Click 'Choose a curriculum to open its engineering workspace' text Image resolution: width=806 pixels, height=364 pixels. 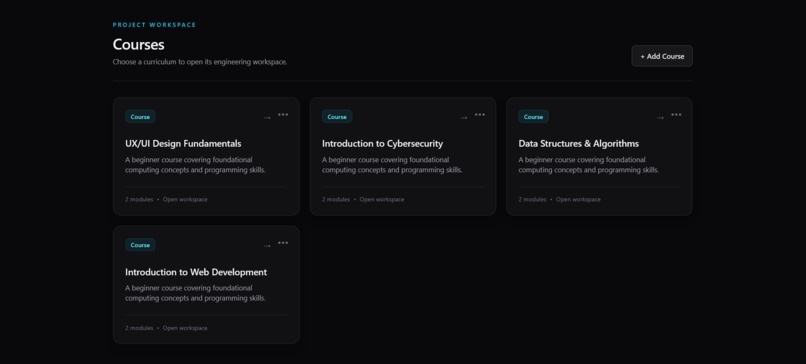pyautogui.click(x=200, y=62)
